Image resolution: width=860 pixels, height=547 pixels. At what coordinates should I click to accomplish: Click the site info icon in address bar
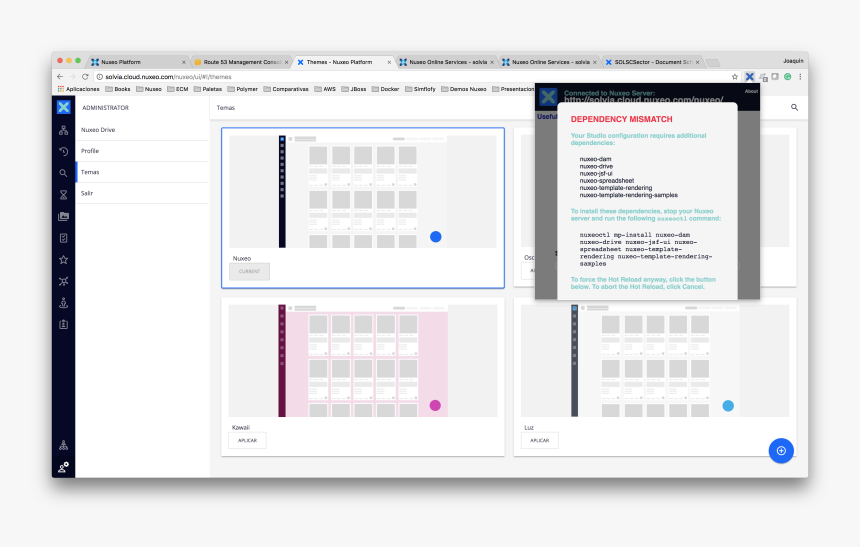pos(100,77)
